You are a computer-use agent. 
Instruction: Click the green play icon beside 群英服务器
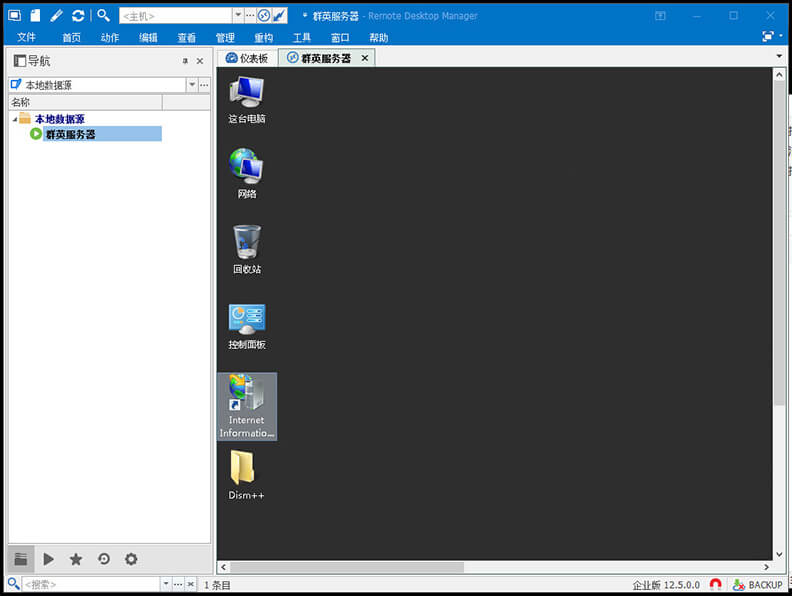coord(36,134)
